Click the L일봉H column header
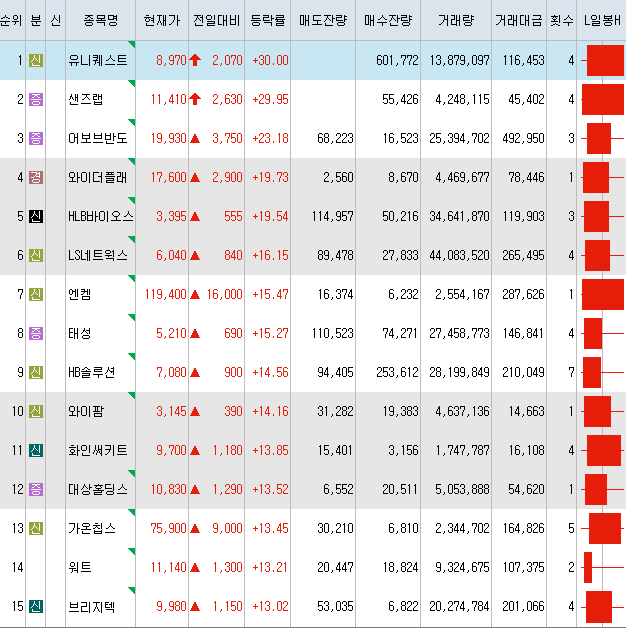Image resolution: width=626 pixels, height=630 pixels. coord(601,20)
